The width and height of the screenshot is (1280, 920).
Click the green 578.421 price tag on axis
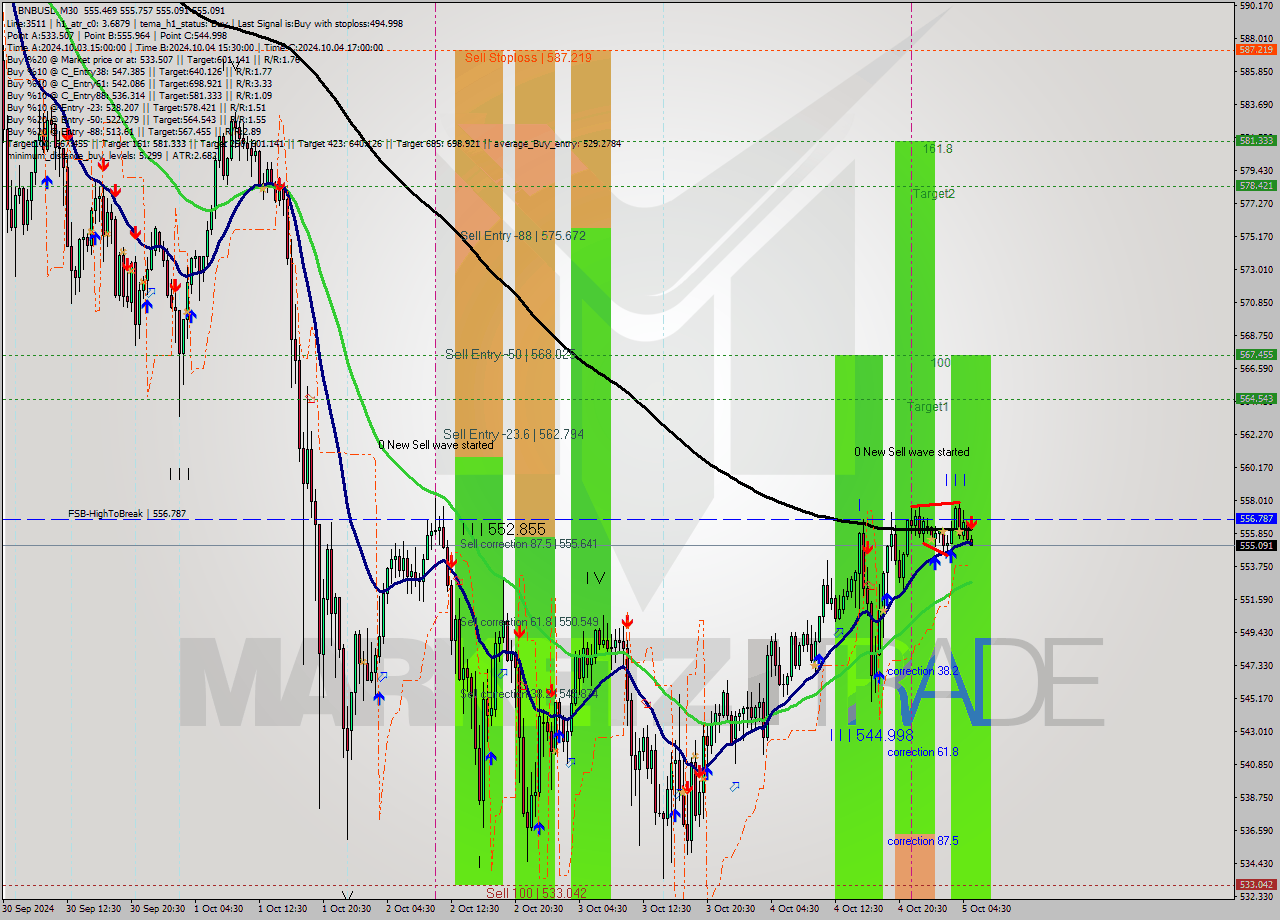(x=1256, y=185)
